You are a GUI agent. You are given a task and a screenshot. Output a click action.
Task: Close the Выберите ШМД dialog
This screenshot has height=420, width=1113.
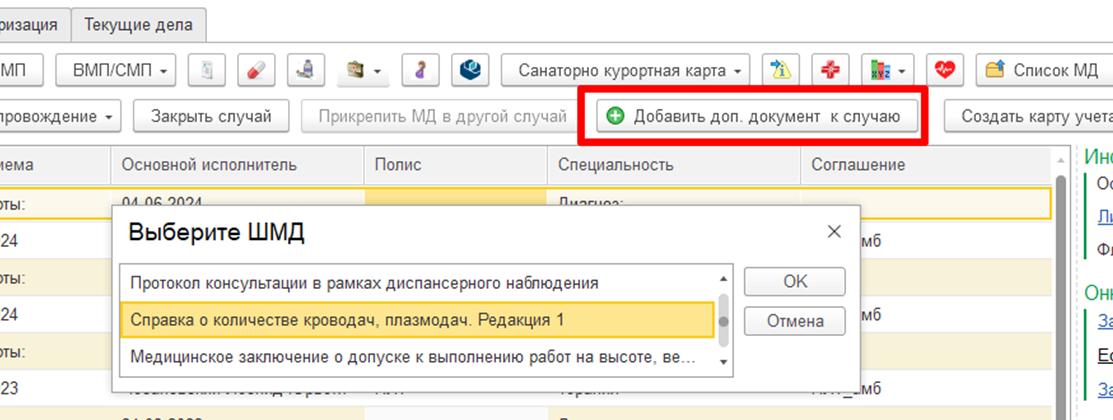pyautogui.click(x=834, y=232)
